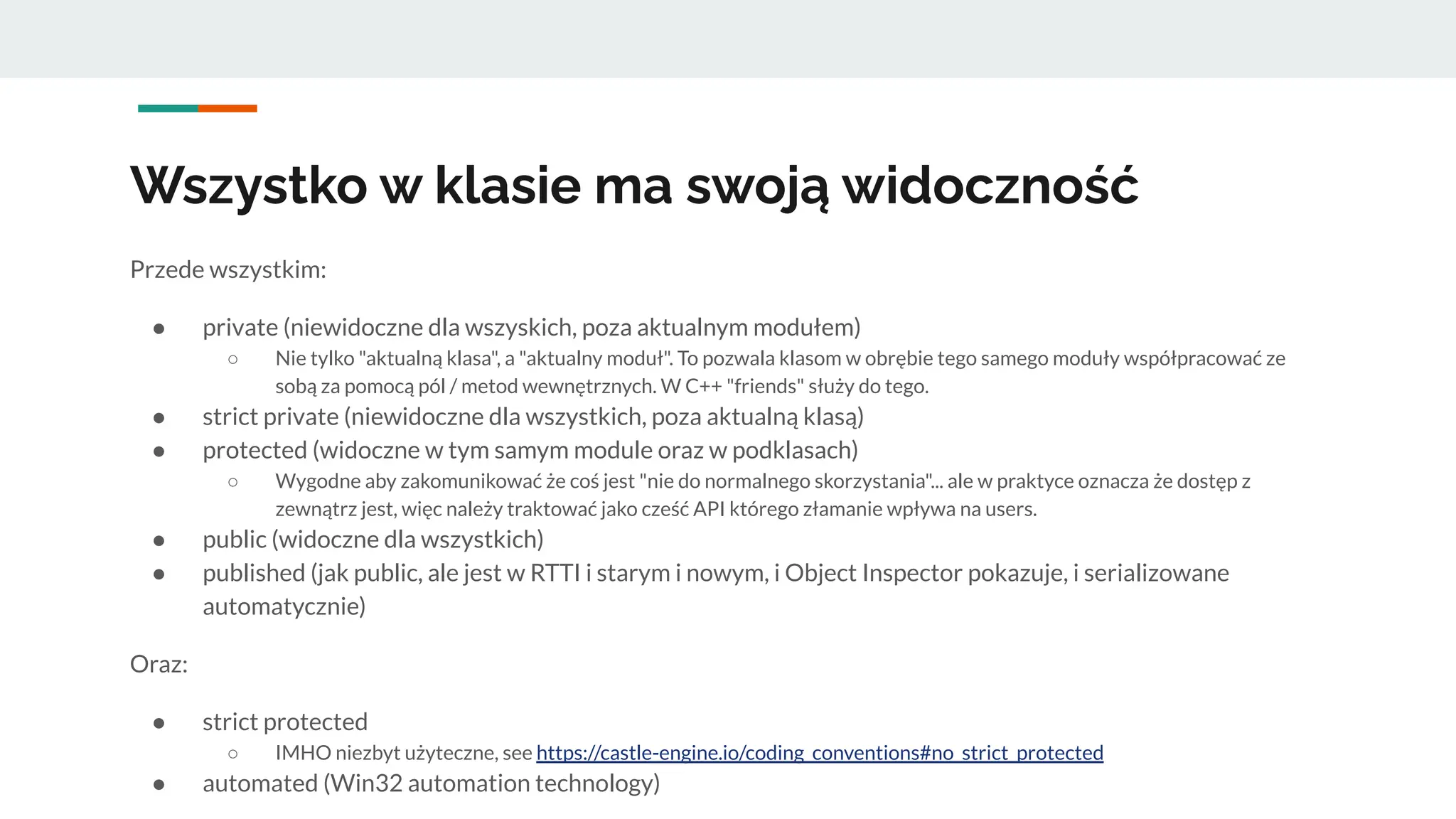
Task: Click the sub-bullet starting "Wygodne aby zakomunikować"
Action: (763, 495)
